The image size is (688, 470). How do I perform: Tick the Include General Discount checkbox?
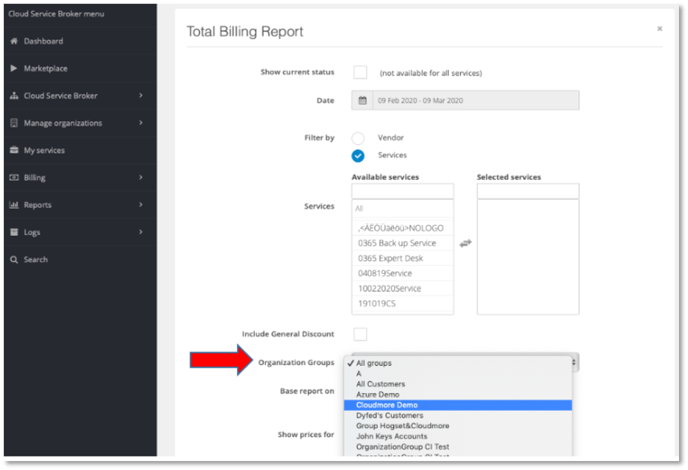359,333
